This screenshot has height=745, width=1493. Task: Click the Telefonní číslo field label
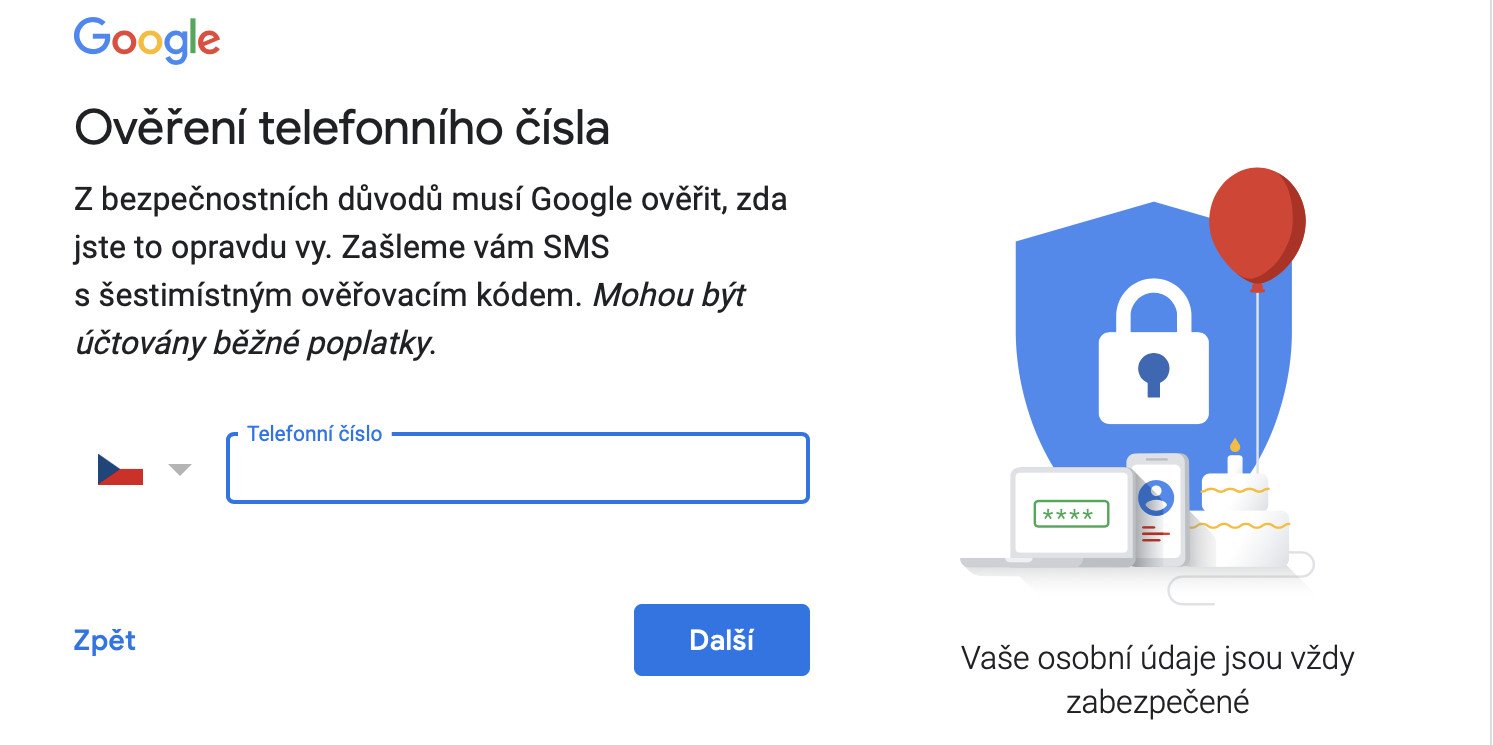(x=314, y=434)
